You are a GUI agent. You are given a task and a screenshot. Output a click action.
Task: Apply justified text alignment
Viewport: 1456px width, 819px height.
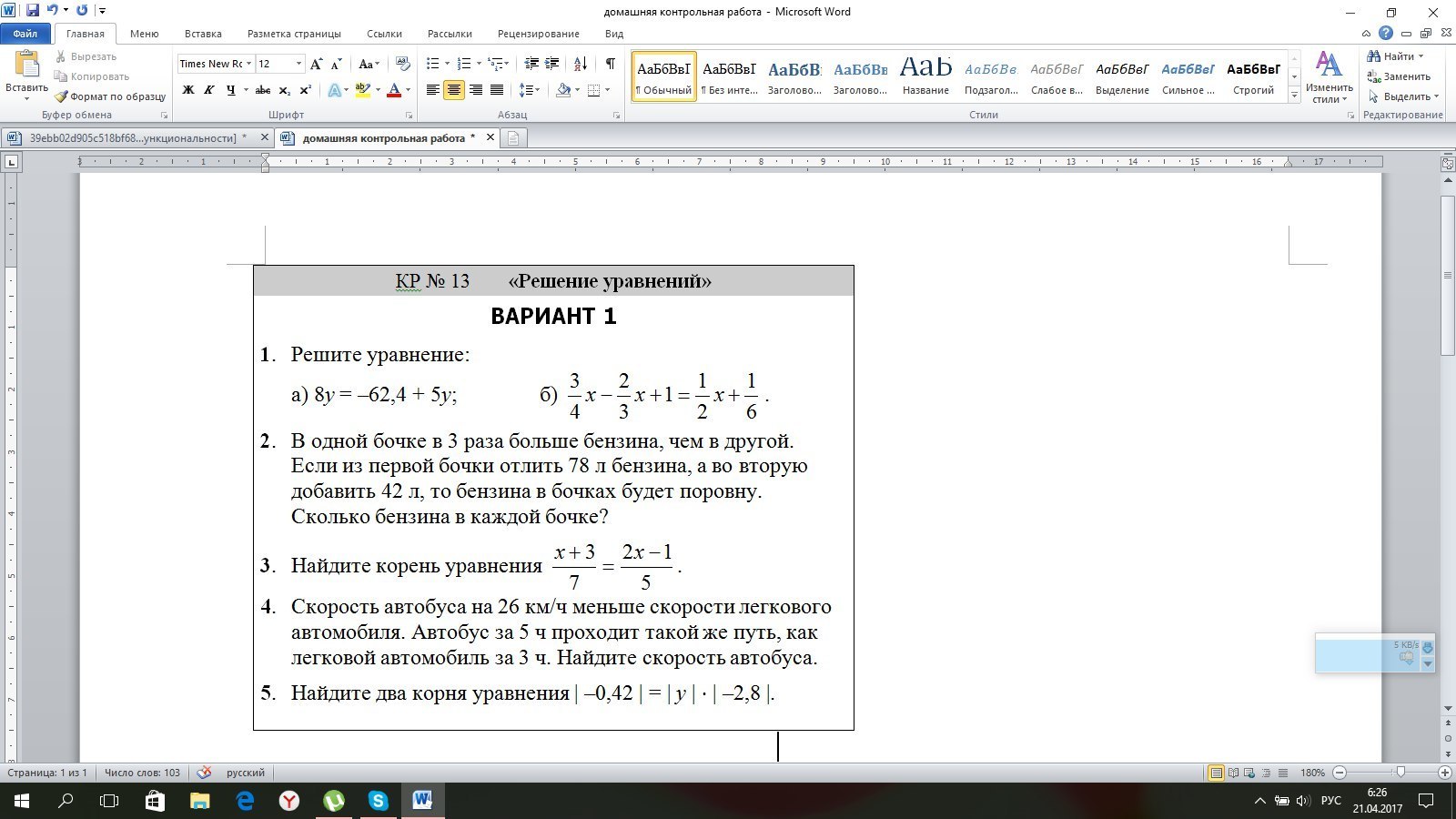point(497,90)
